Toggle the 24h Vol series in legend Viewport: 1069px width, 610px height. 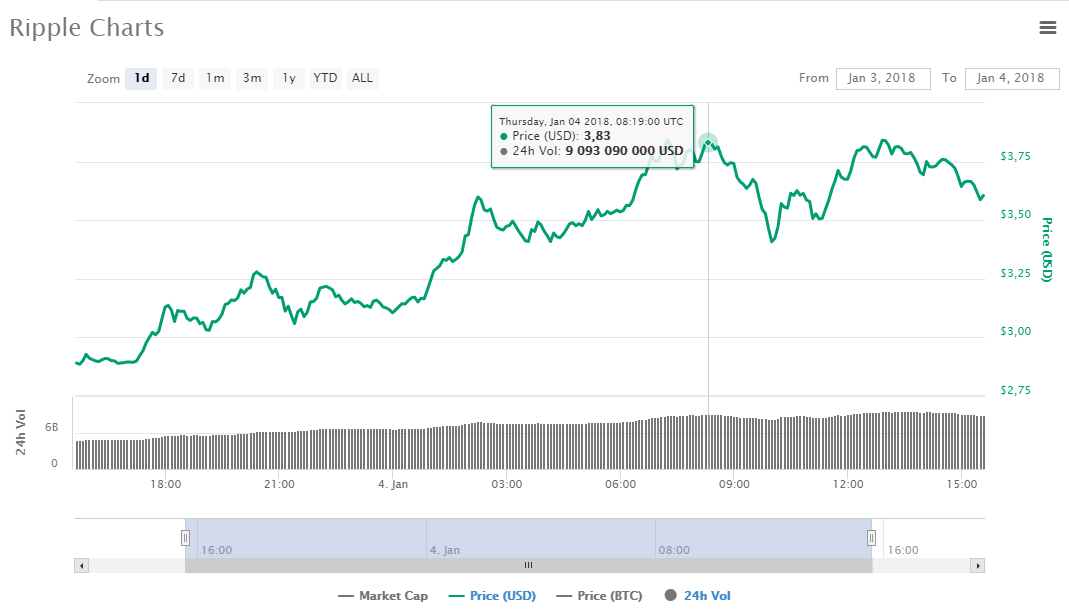(697, 596)
